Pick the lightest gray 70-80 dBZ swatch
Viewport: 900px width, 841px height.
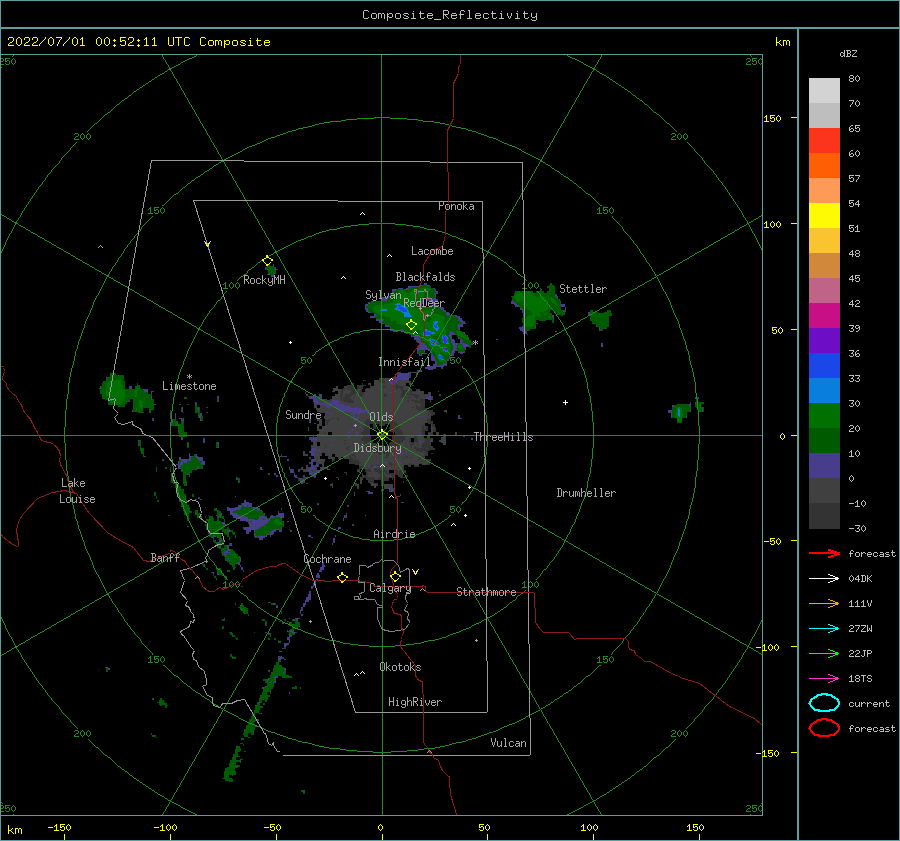coord(824,90)
